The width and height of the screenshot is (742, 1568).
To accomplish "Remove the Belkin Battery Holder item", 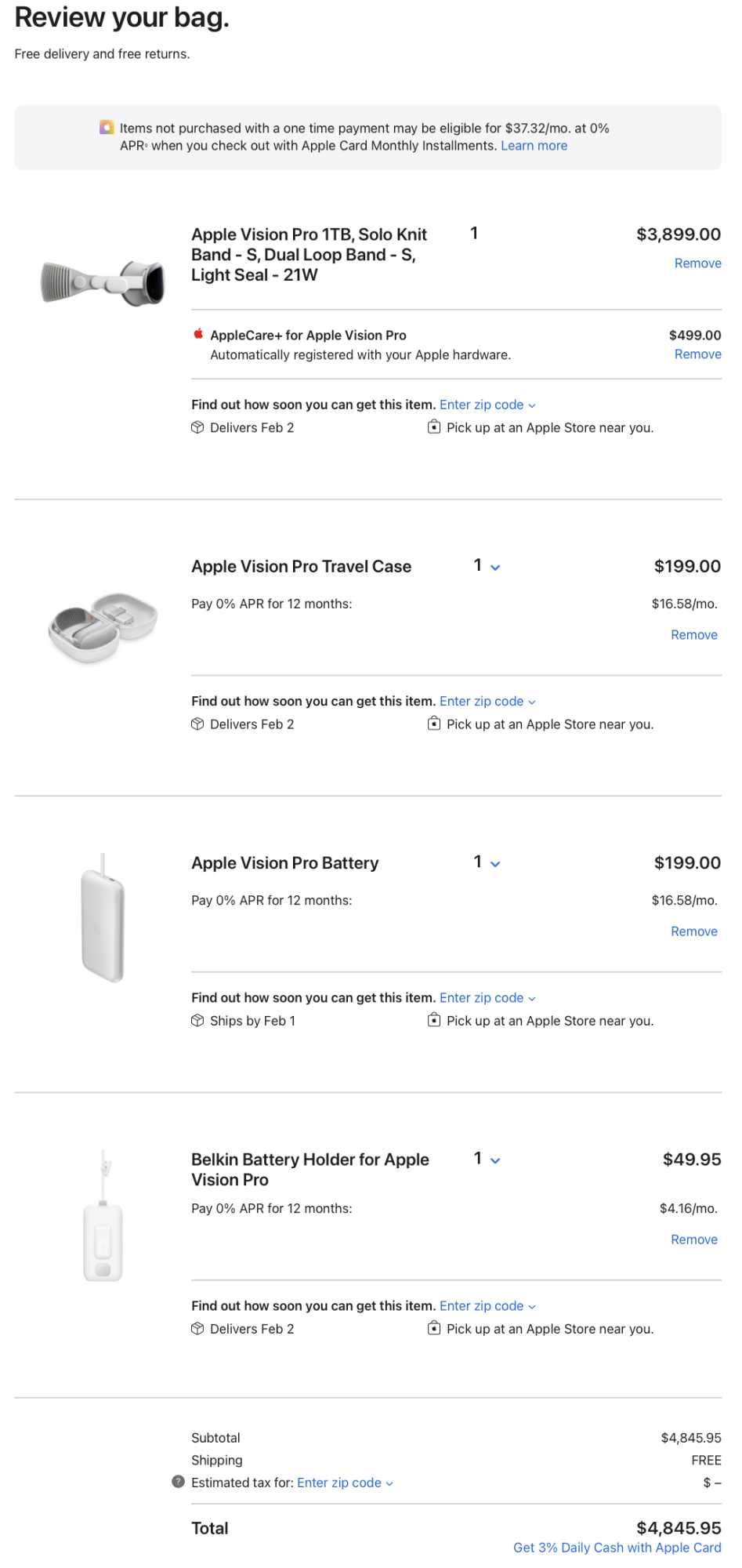I will tap(693, 1240).
